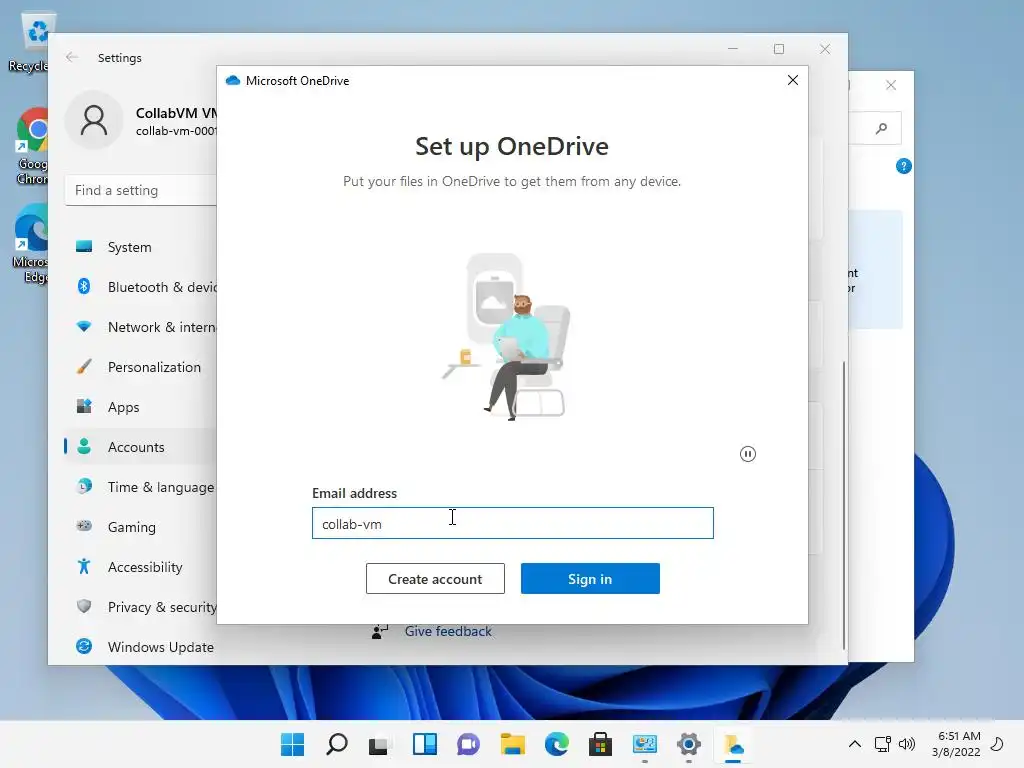Image resolution: width=1024 pixels, height=768 pixels.
Task: Go back using the Settings back arrow
Action: [72, 57]
